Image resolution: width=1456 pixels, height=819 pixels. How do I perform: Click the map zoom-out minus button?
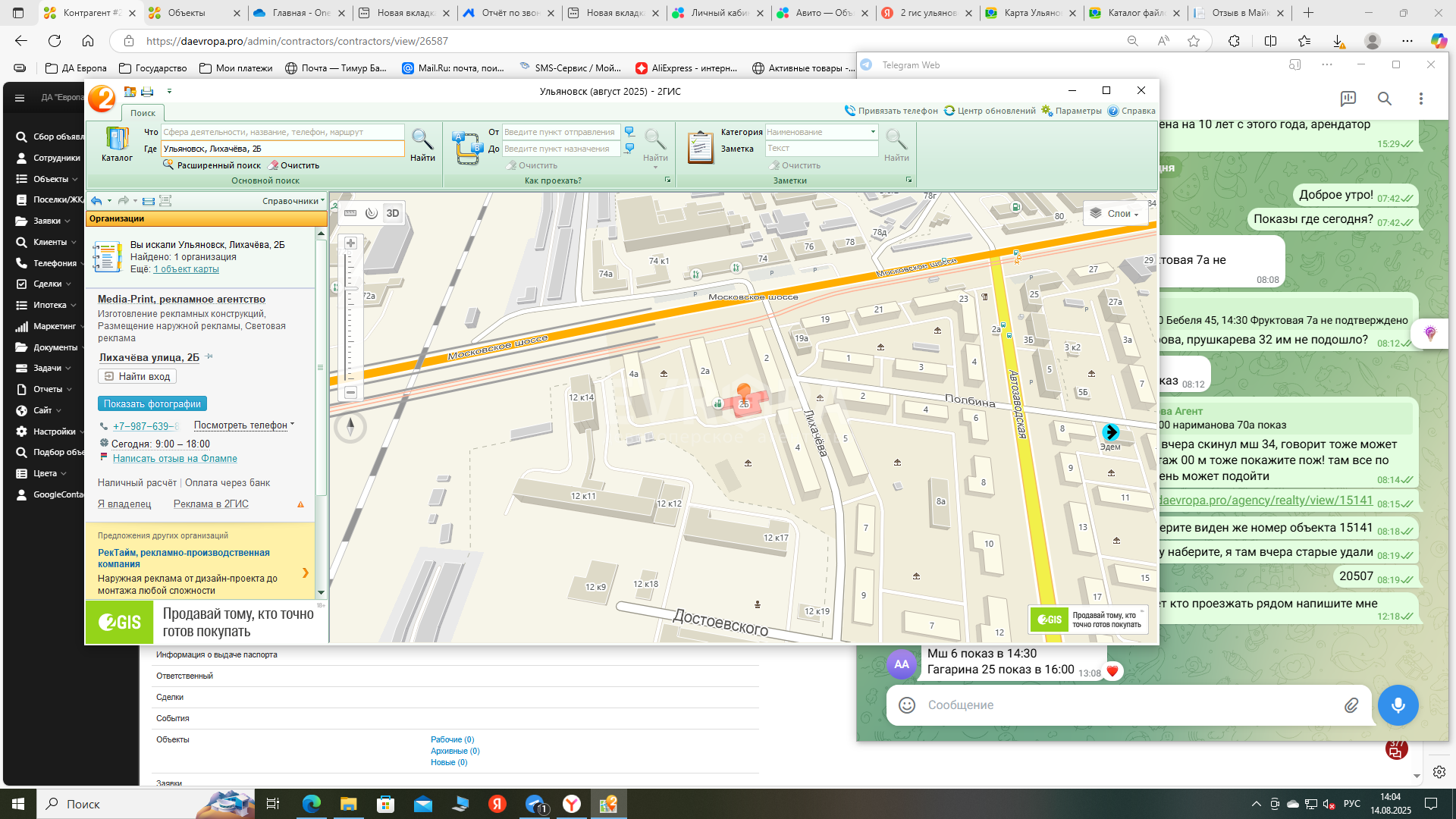(350, 392)
